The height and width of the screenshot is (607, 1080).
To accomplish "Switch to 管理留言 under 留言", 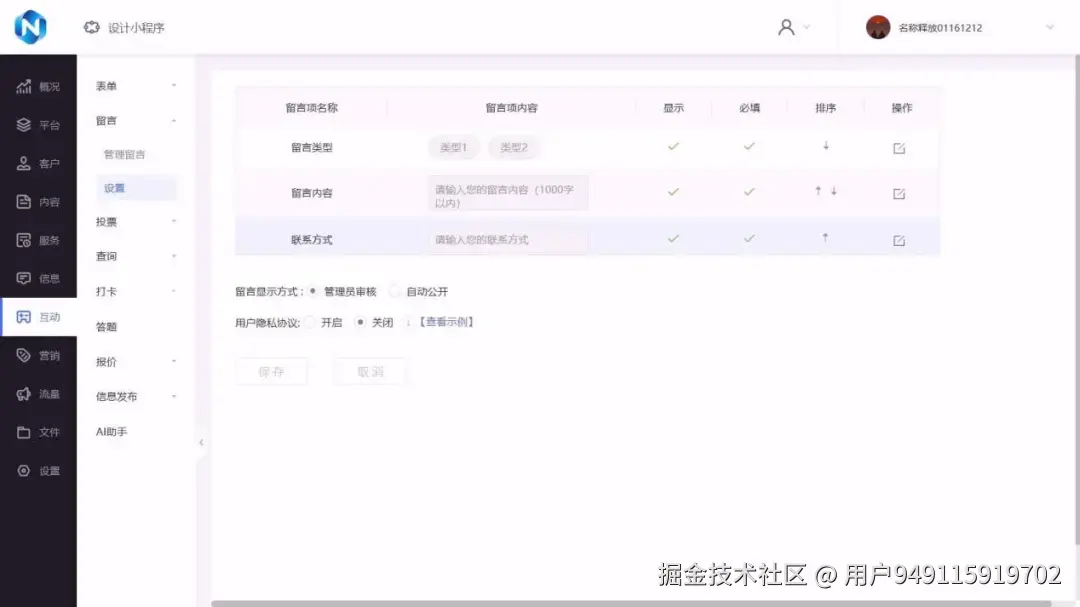I will (124, 153).
